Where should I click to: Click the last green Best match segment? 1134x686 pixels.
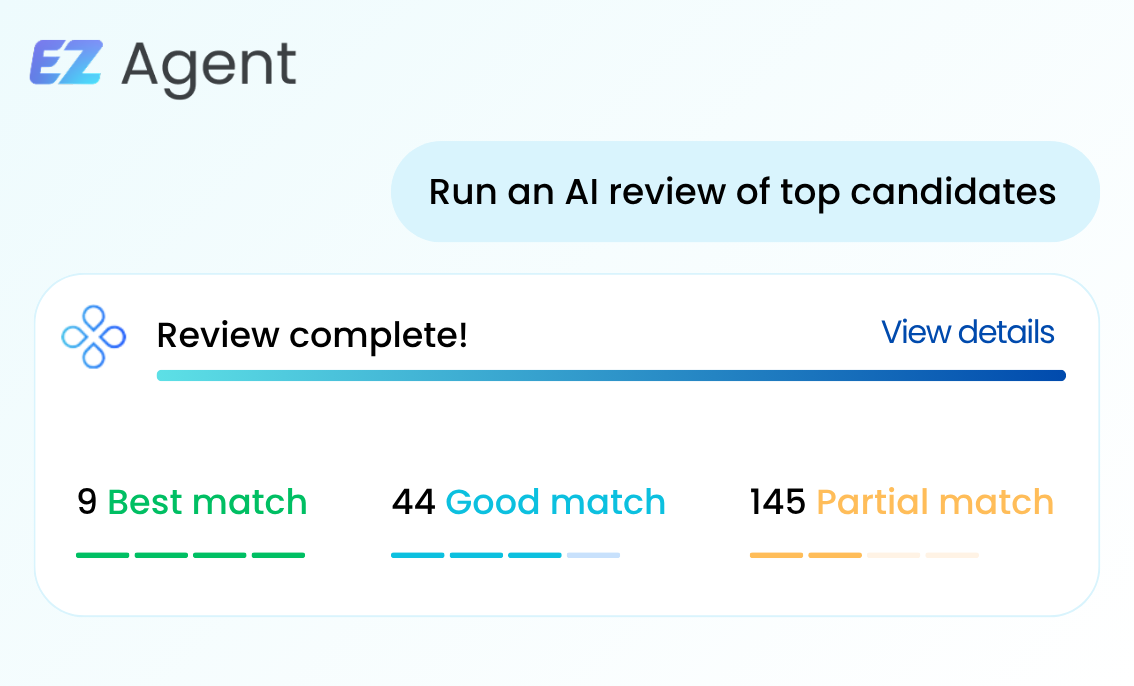[278, 555]
